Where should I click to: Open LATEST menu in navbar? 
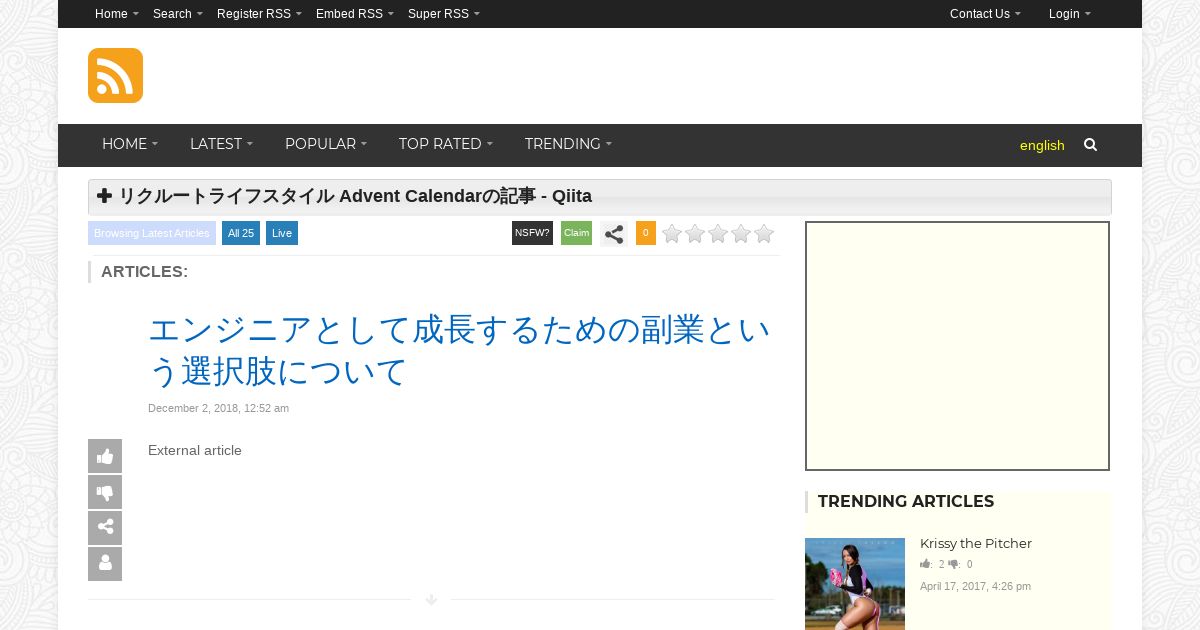click(x=221, y=144)
